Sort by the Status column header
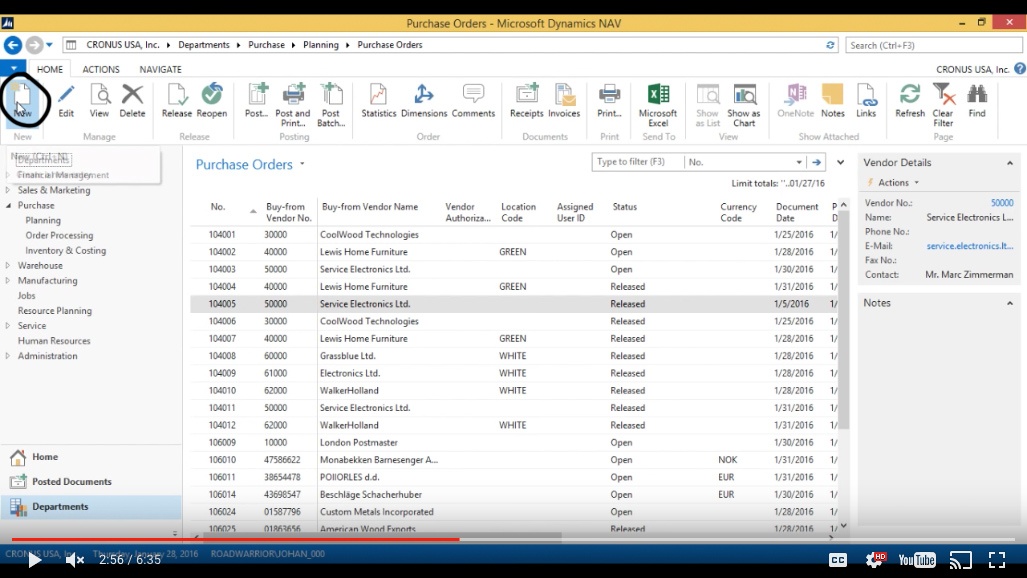This screenshot has width=1027, height=578. [x=624, y=206]
